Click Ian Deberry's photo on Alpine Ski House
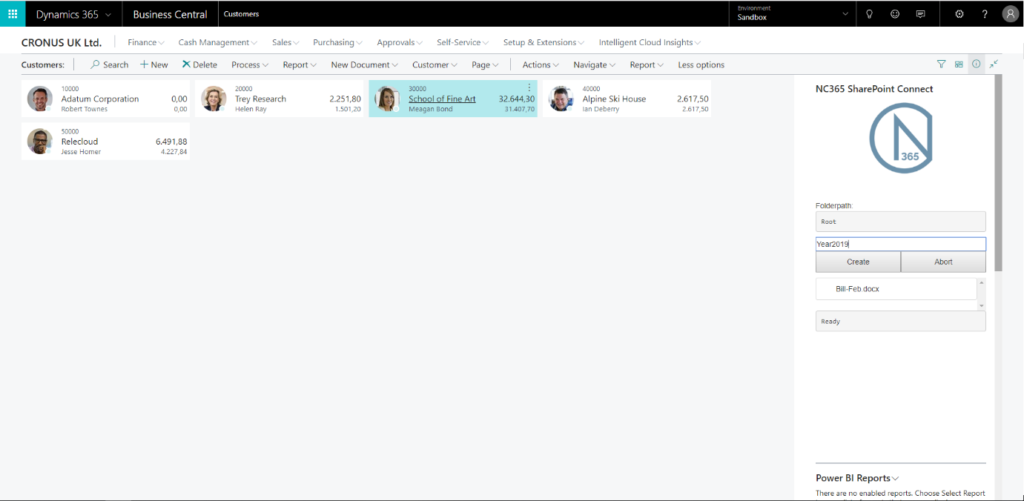This screenshot has height=501, width=1024. [561, 99]
